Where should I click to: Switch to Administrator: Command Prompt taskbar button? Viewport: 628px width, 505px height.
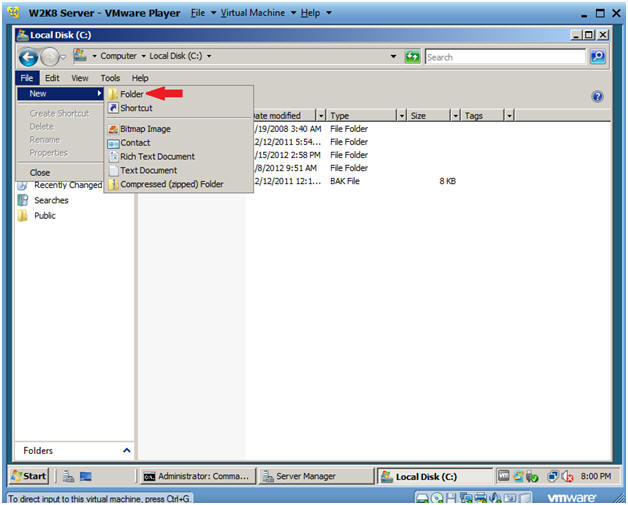click(x=198, y=476)
